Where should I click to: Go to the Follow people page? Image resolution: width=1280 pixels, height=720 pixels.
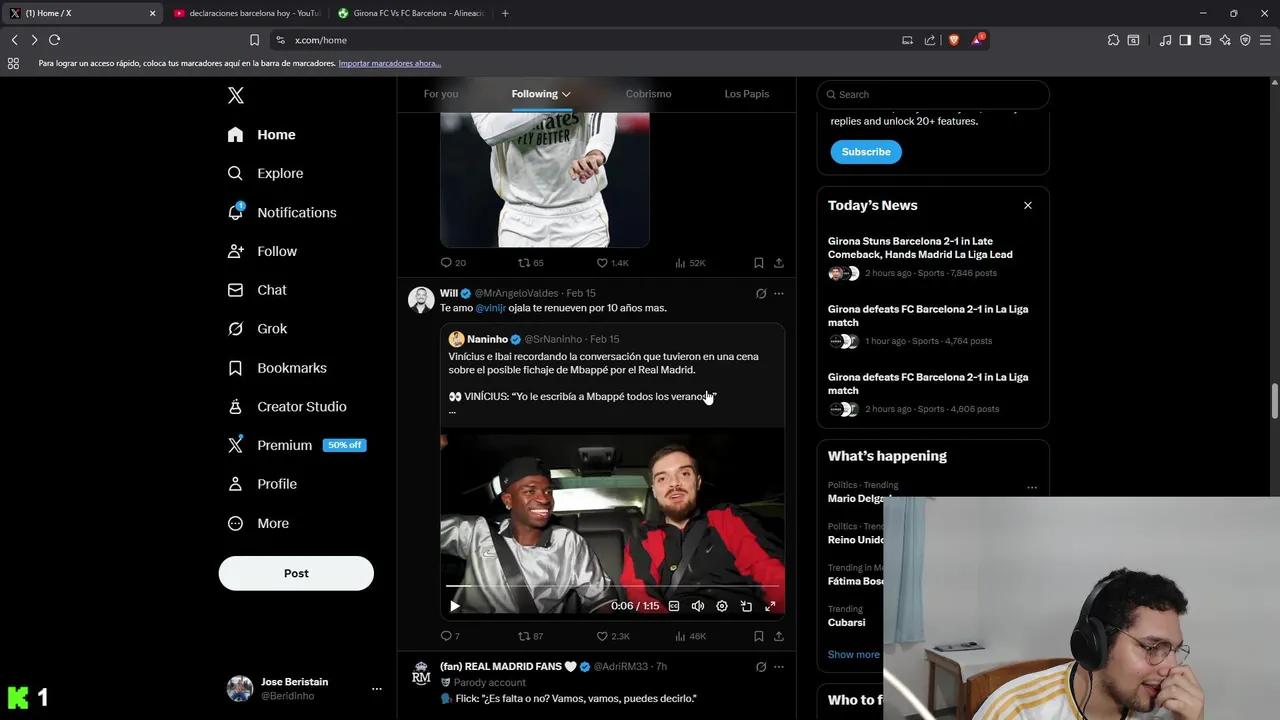click(x=262, y=251)
